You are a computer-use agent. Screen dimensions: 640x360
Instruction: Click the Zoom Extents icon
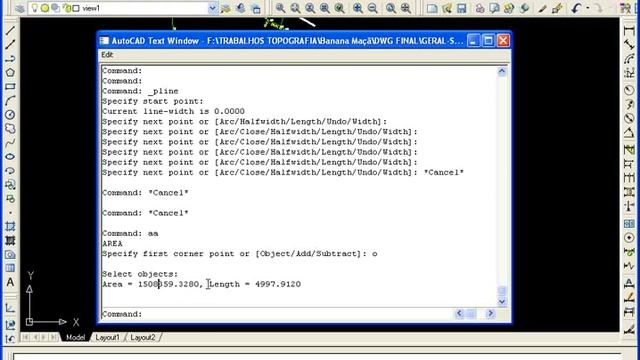coord(405,8)
